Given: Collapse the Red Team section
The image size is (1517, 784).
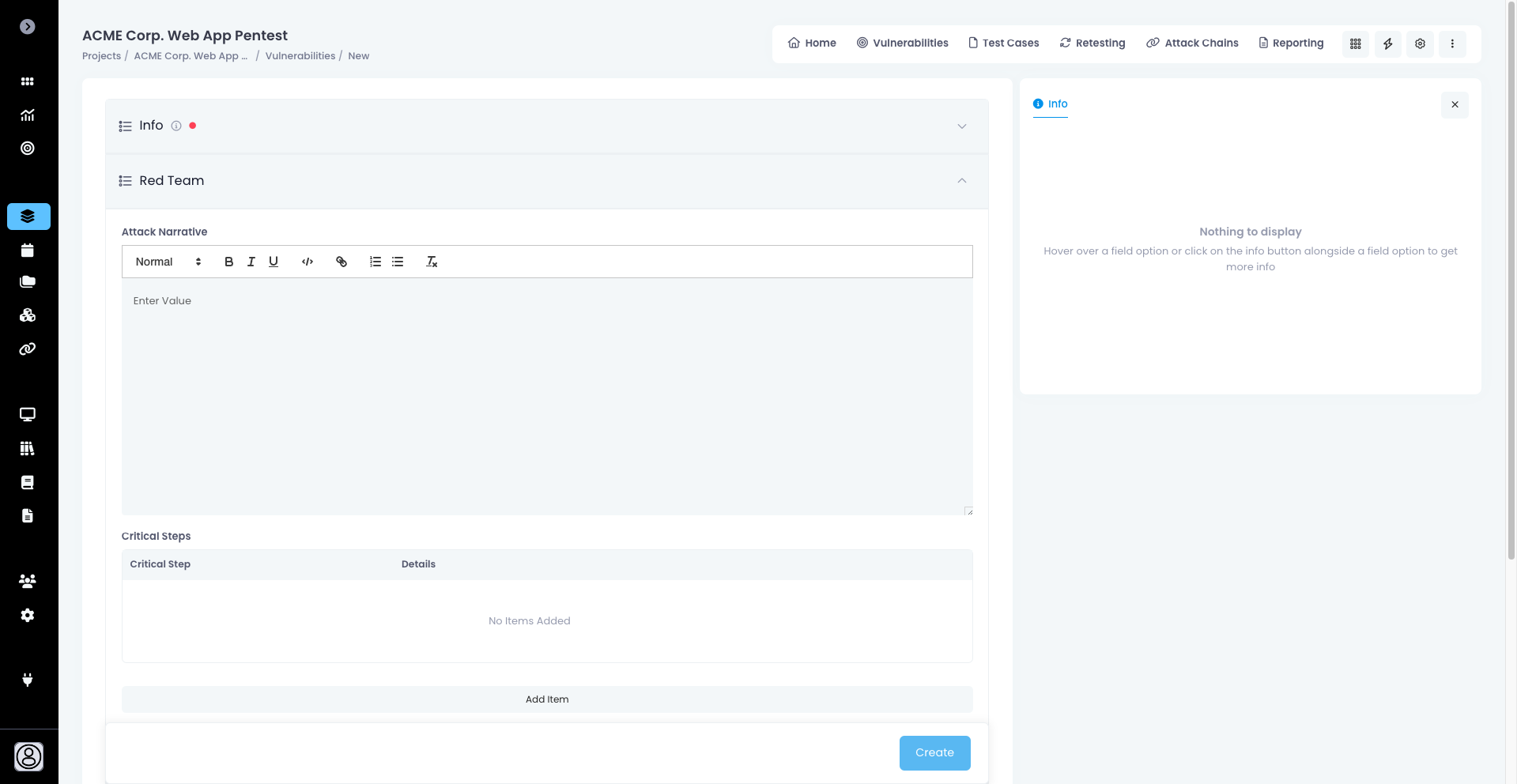Looking at the screenshot, I should [x=961, y=181].
